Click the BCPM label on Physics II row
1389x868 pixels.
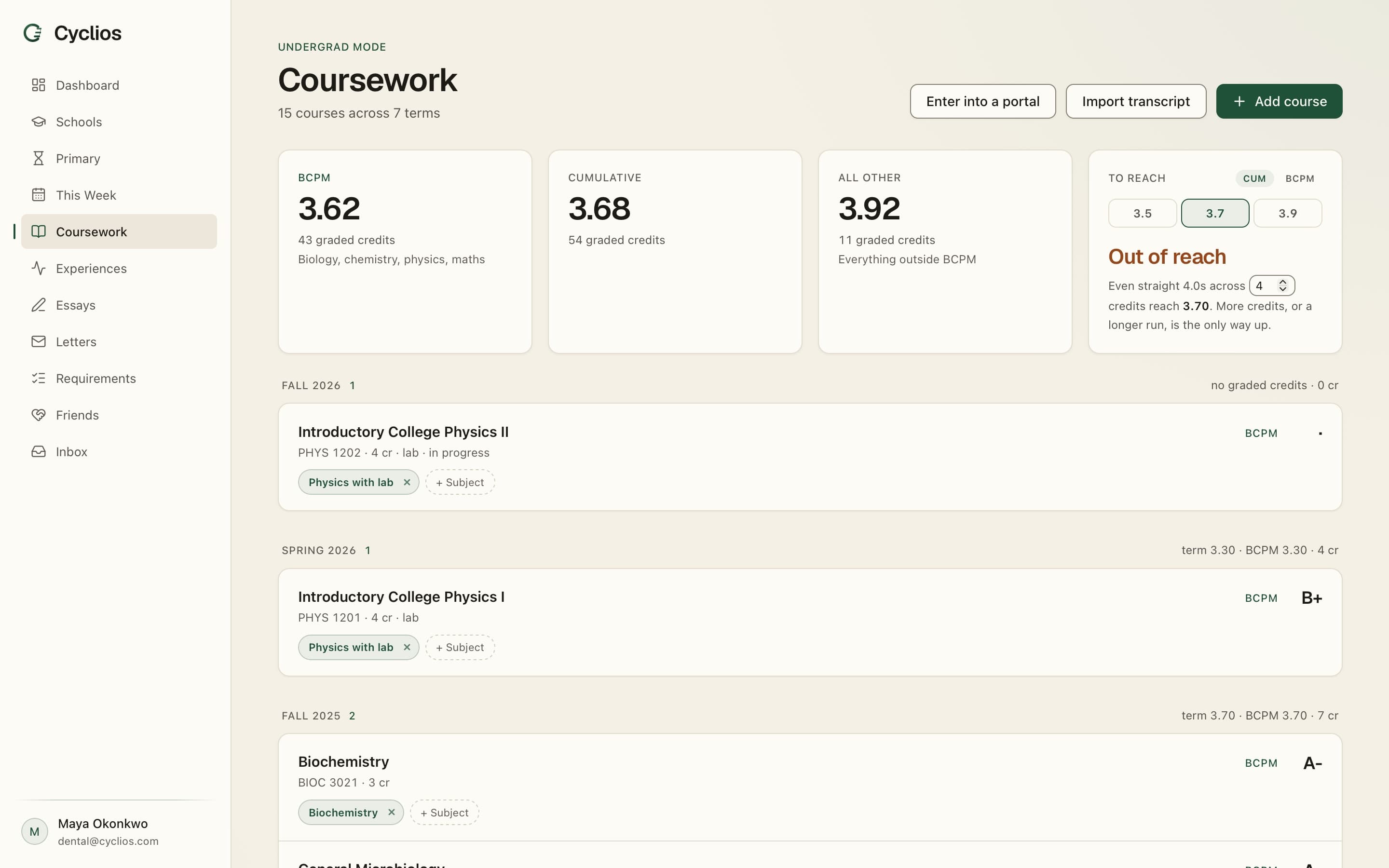pos(1261,434)
